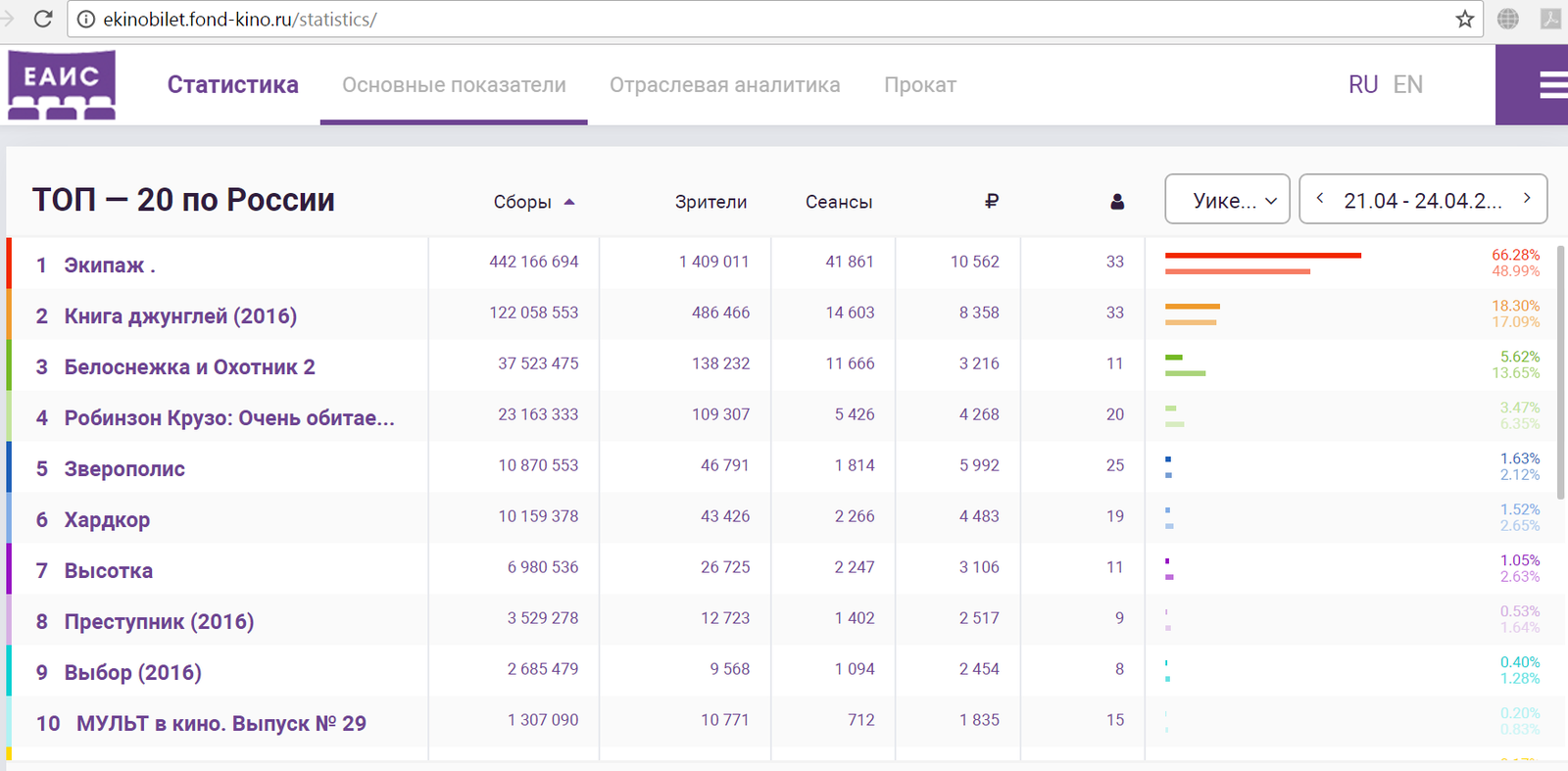
Task: Click box office value 10 159 378
Action: point(538,516)
